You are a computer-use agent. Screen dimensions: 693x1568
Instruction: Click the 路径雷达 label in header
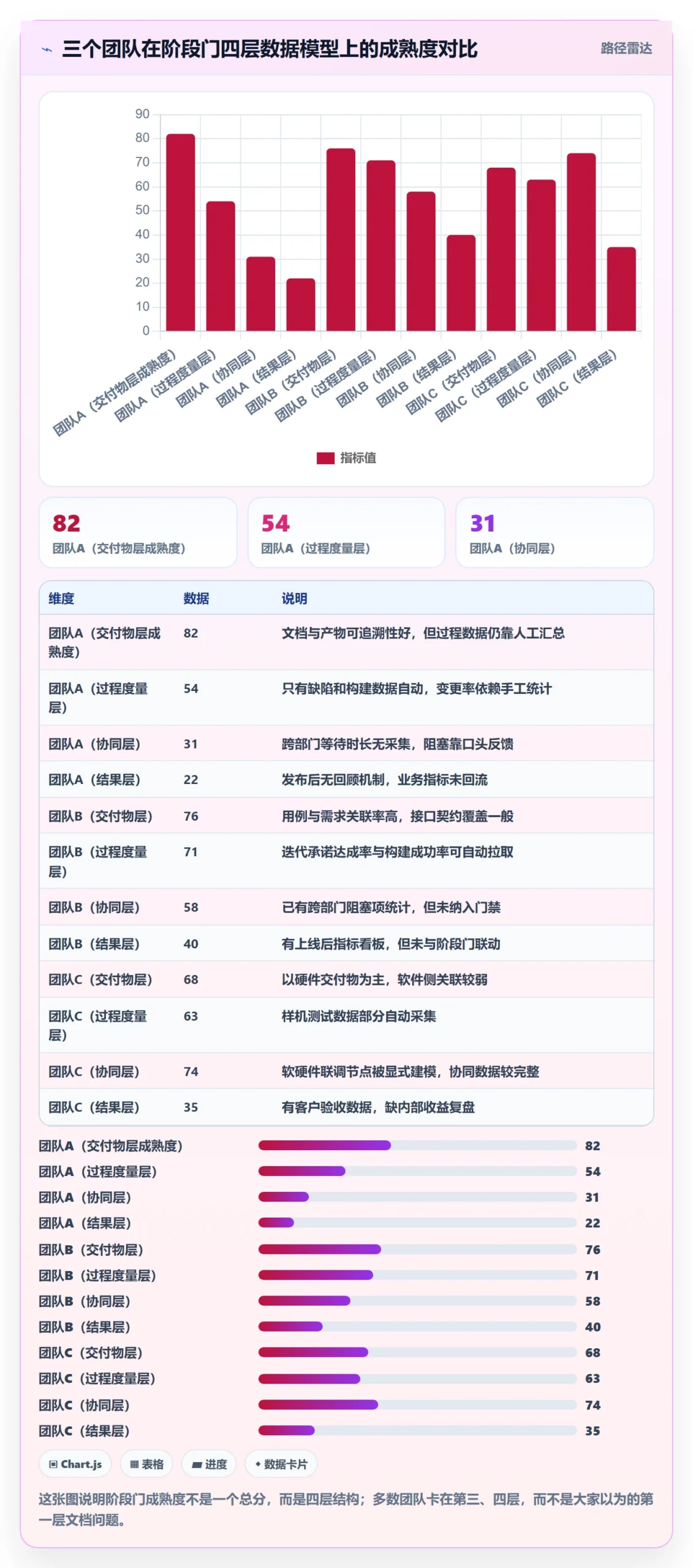pyautogui.click(x=626, y=48)
